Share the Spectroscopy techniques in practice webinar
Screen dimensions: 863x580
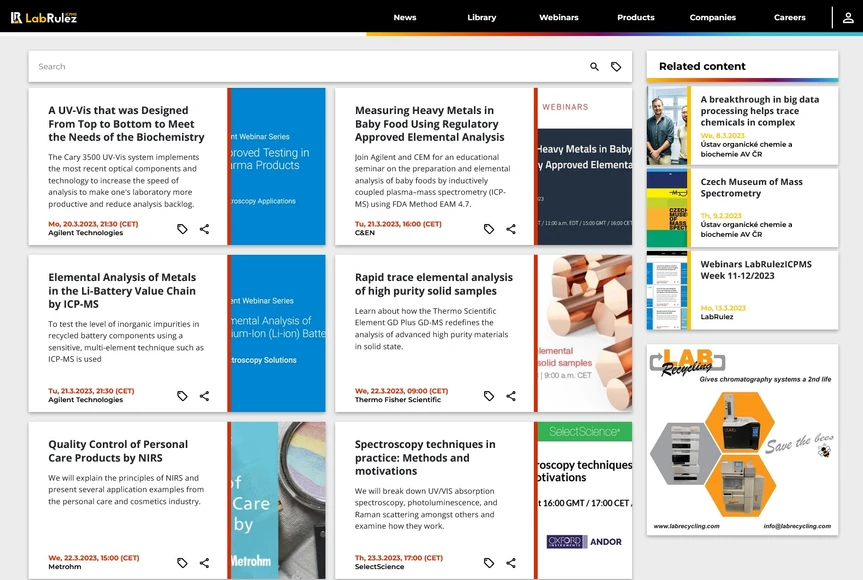(x=511, y=562)
